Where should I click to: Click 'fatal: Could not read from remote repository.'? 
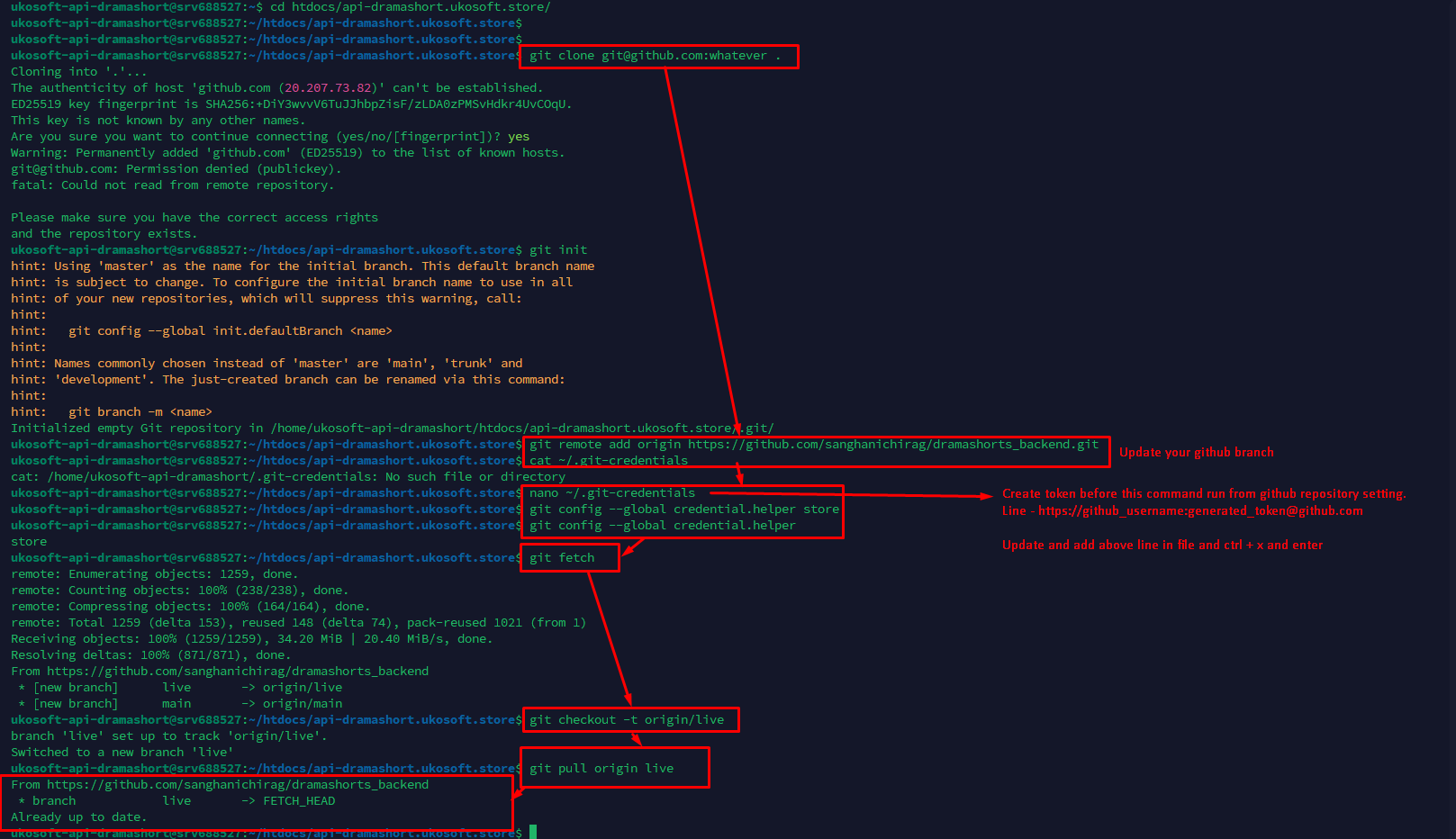pyautogui.click(x=172, y=185)
